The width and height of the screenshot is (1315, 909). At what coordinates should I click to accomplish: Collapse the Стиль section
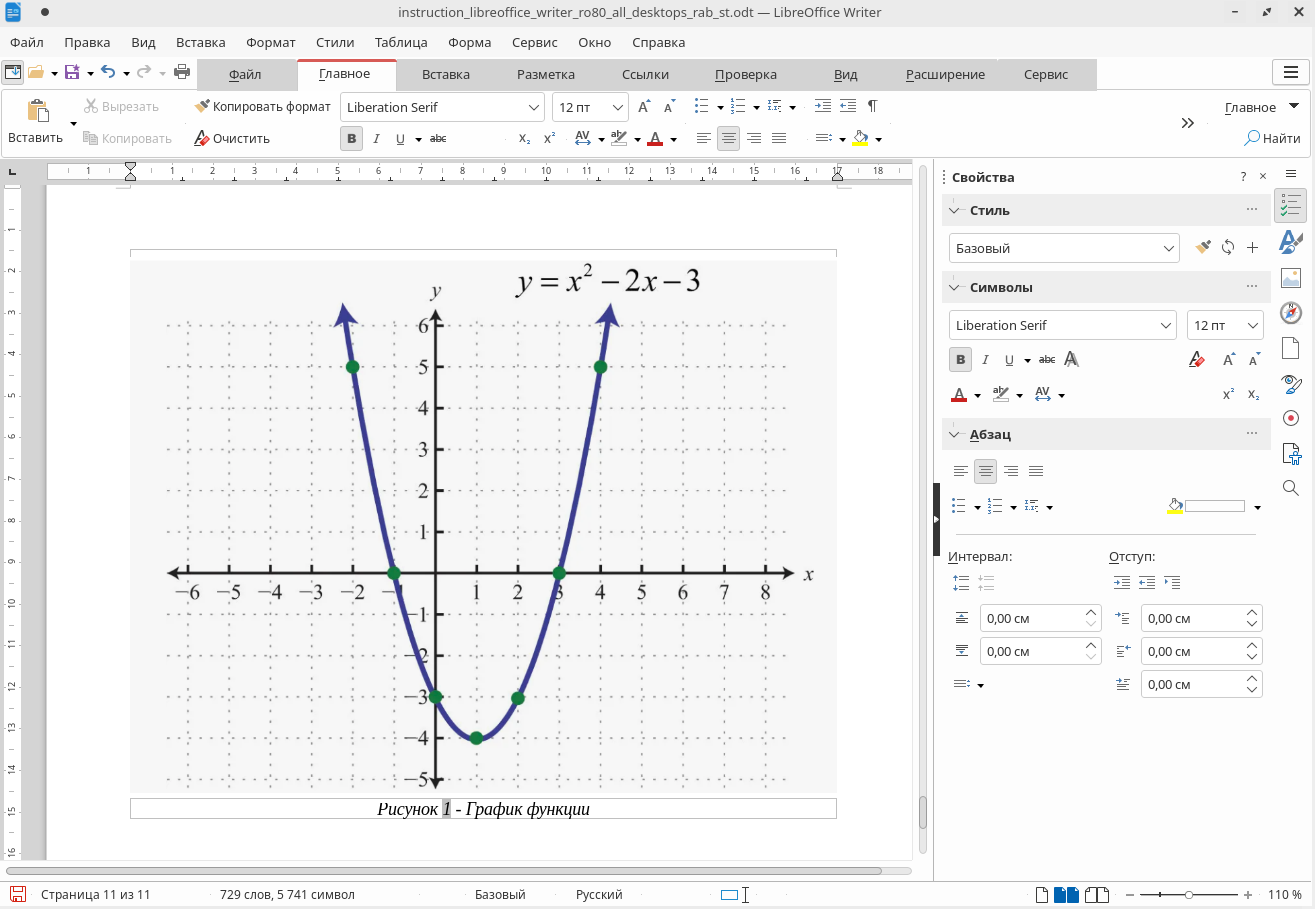(x=955, y=210)
